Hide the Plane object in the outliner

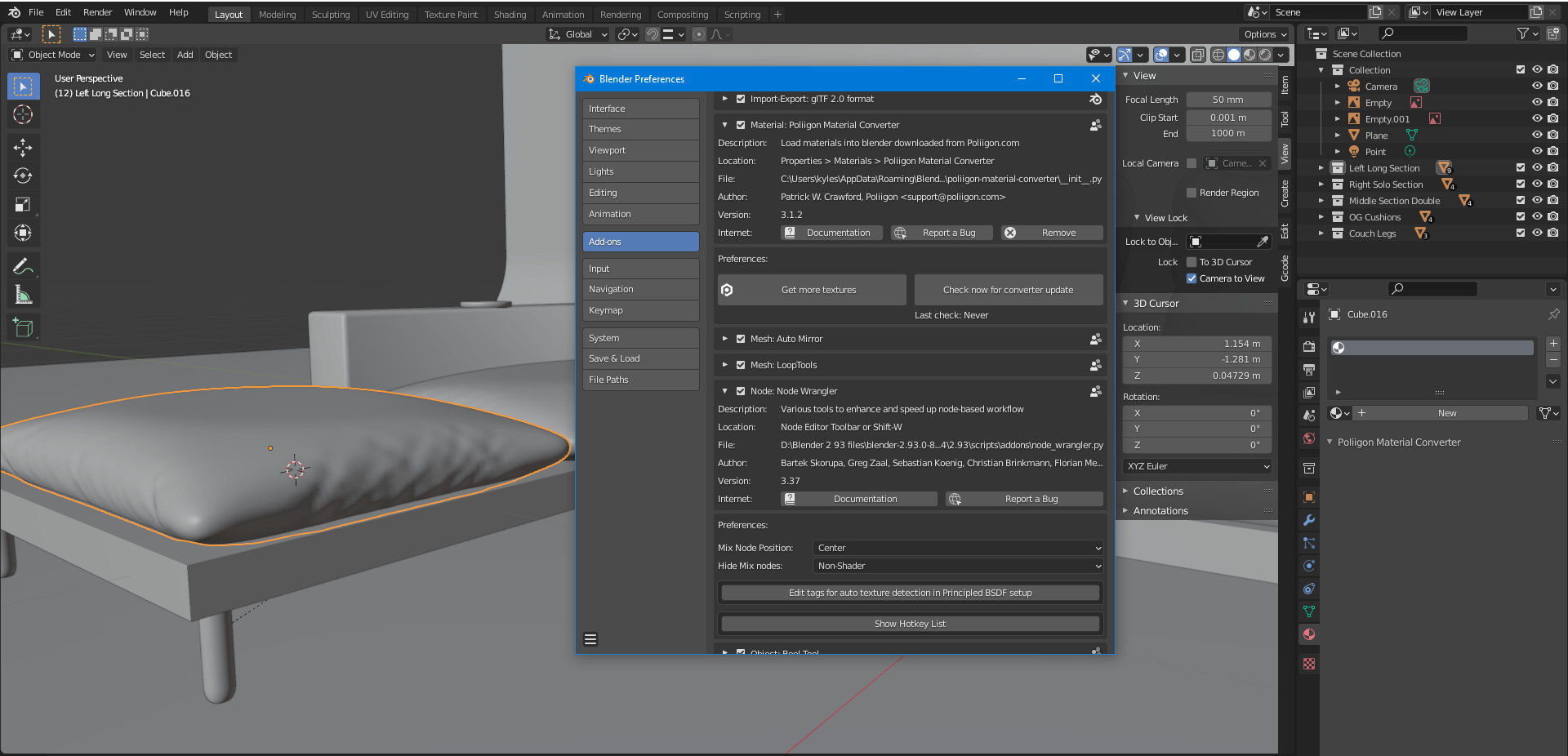pyautogui.click(x=1538, y=135)
